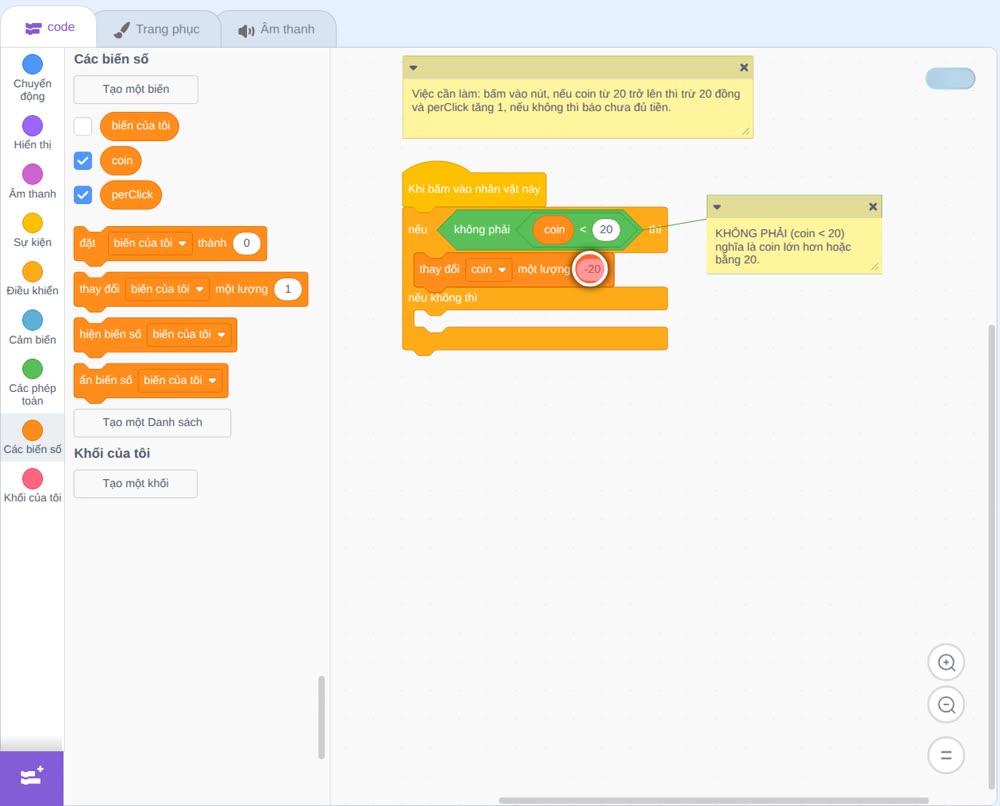Viewport: 1000px width, 806px height.
Task: Select the Hiển thị category circle
Action: [x=33, y=126]
